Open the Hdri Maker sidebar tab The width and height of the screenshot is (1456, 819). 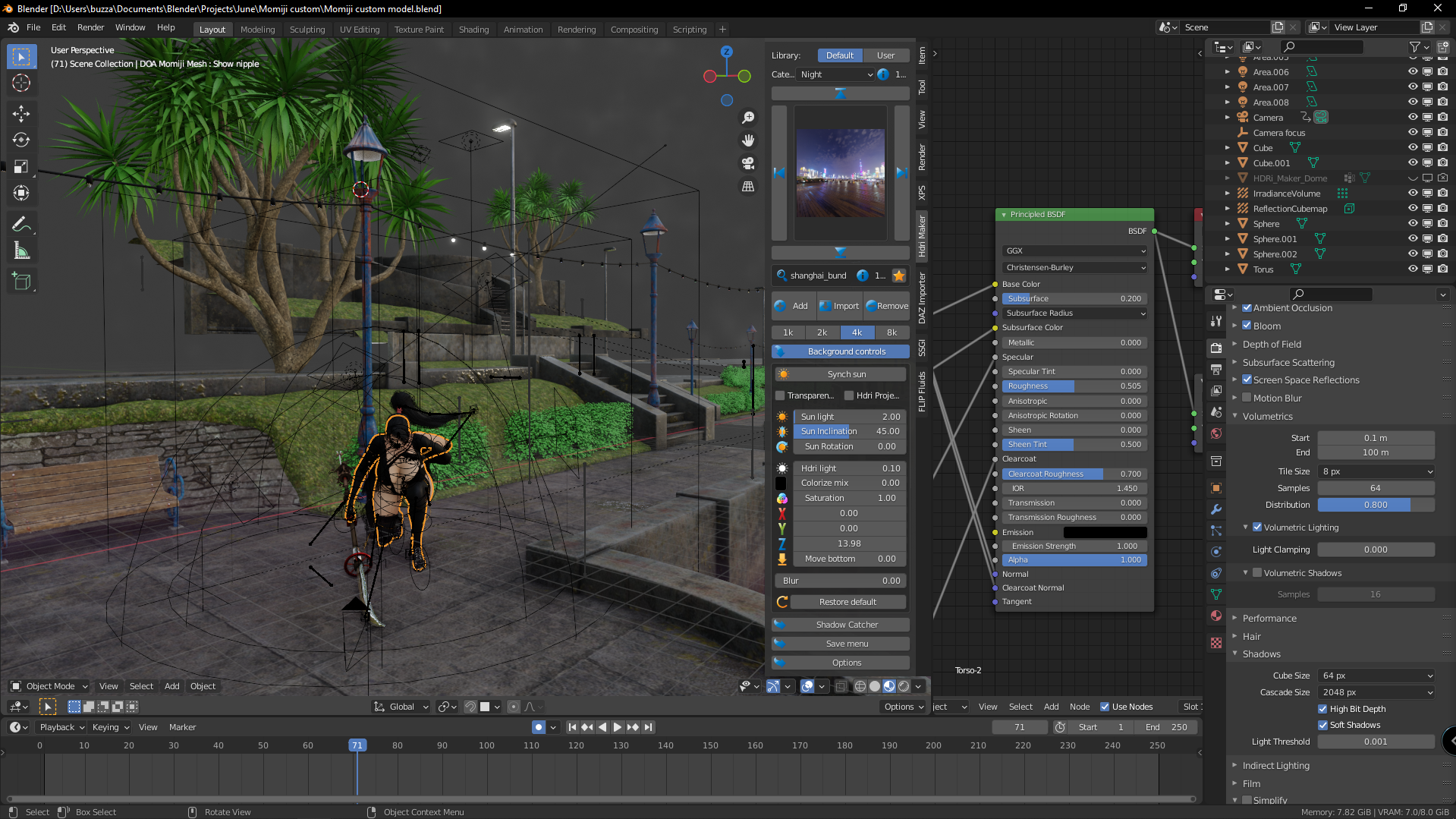tap(922, 237)
